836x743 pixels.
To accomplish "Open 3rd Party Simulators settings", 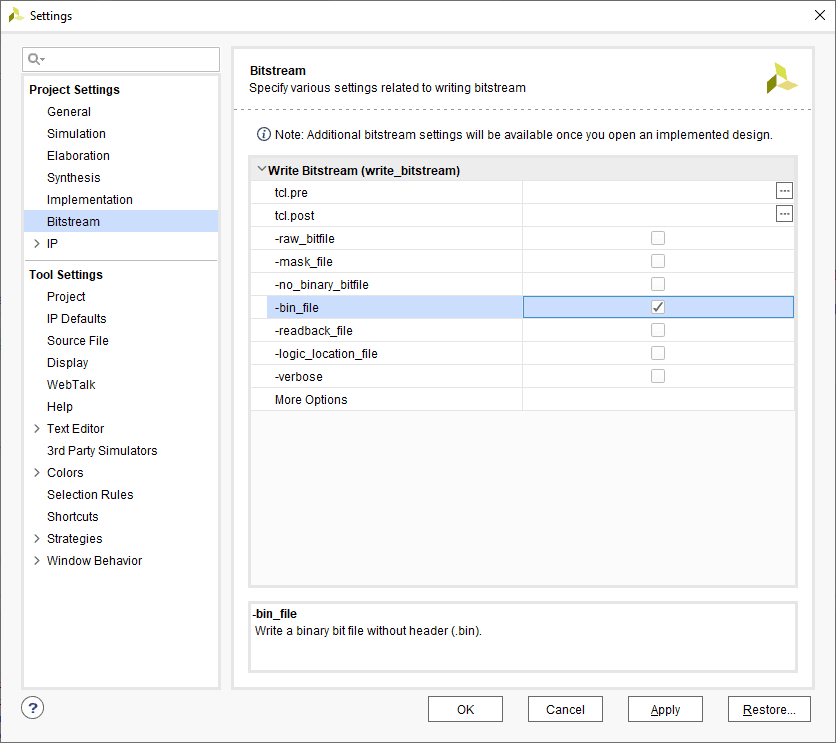I will [101, 451].
